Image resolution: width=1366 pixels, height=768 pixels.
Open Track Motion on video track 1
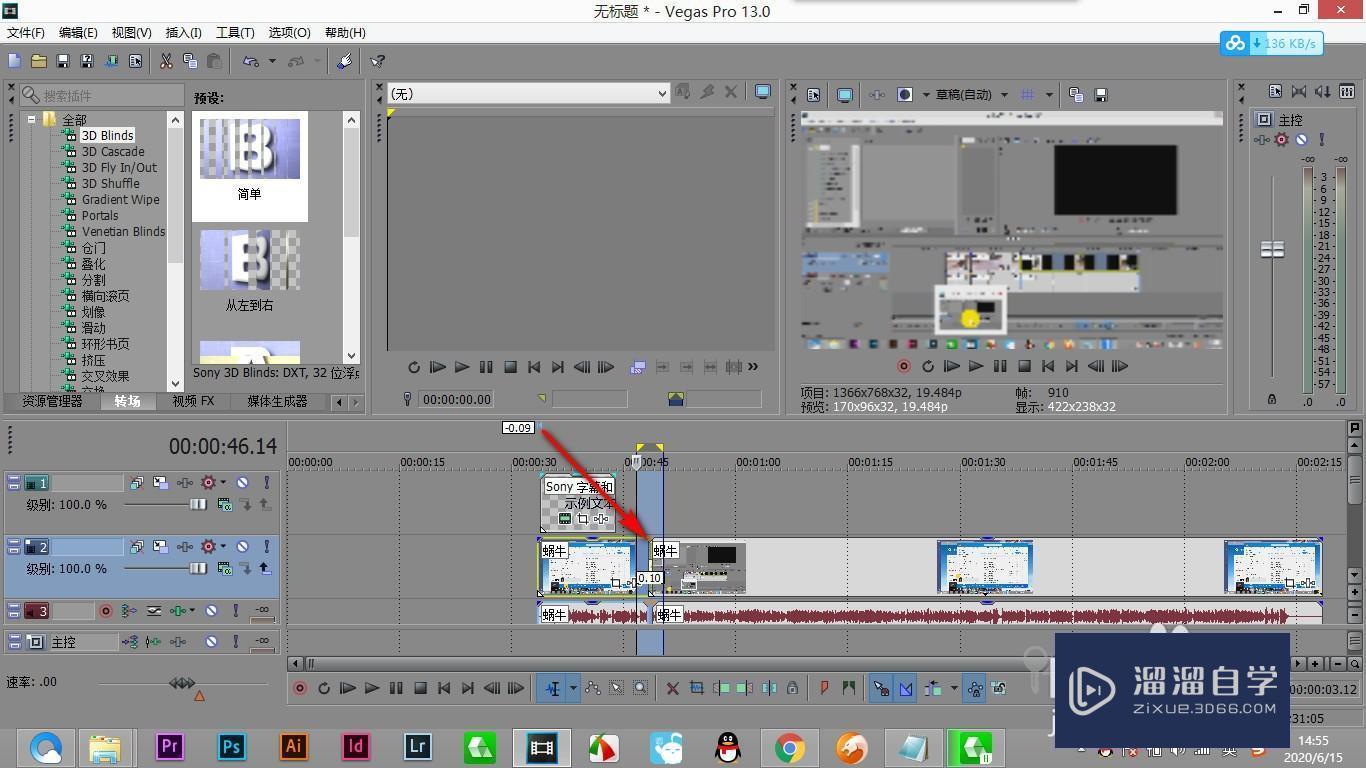[x=160, y=482]
